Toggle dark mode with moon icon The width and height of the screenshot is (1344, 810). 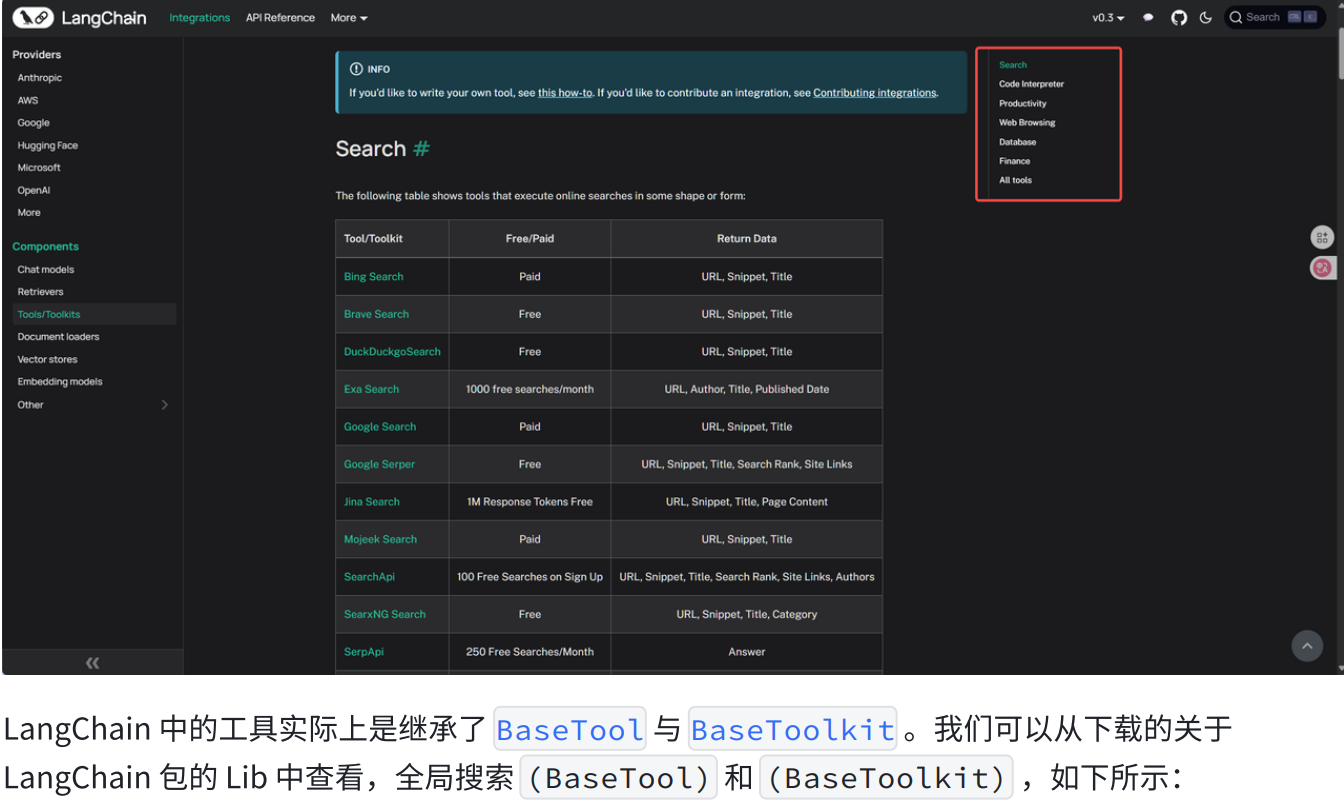pos(1205,17)
